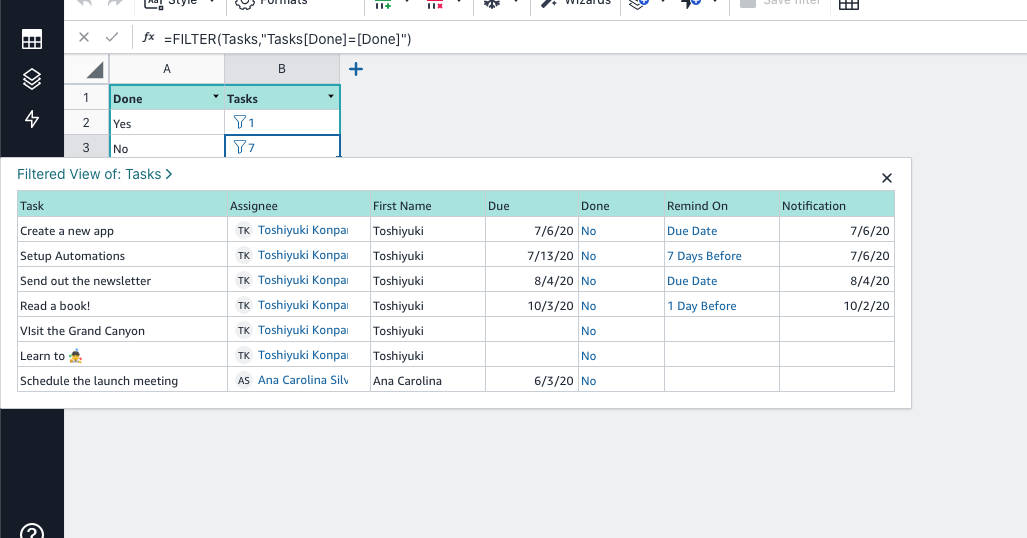Image resolution: width=1027 pixels, height=538 pixels.
Task: Open the Tasks column header dropdown
Action: (331, 97)
